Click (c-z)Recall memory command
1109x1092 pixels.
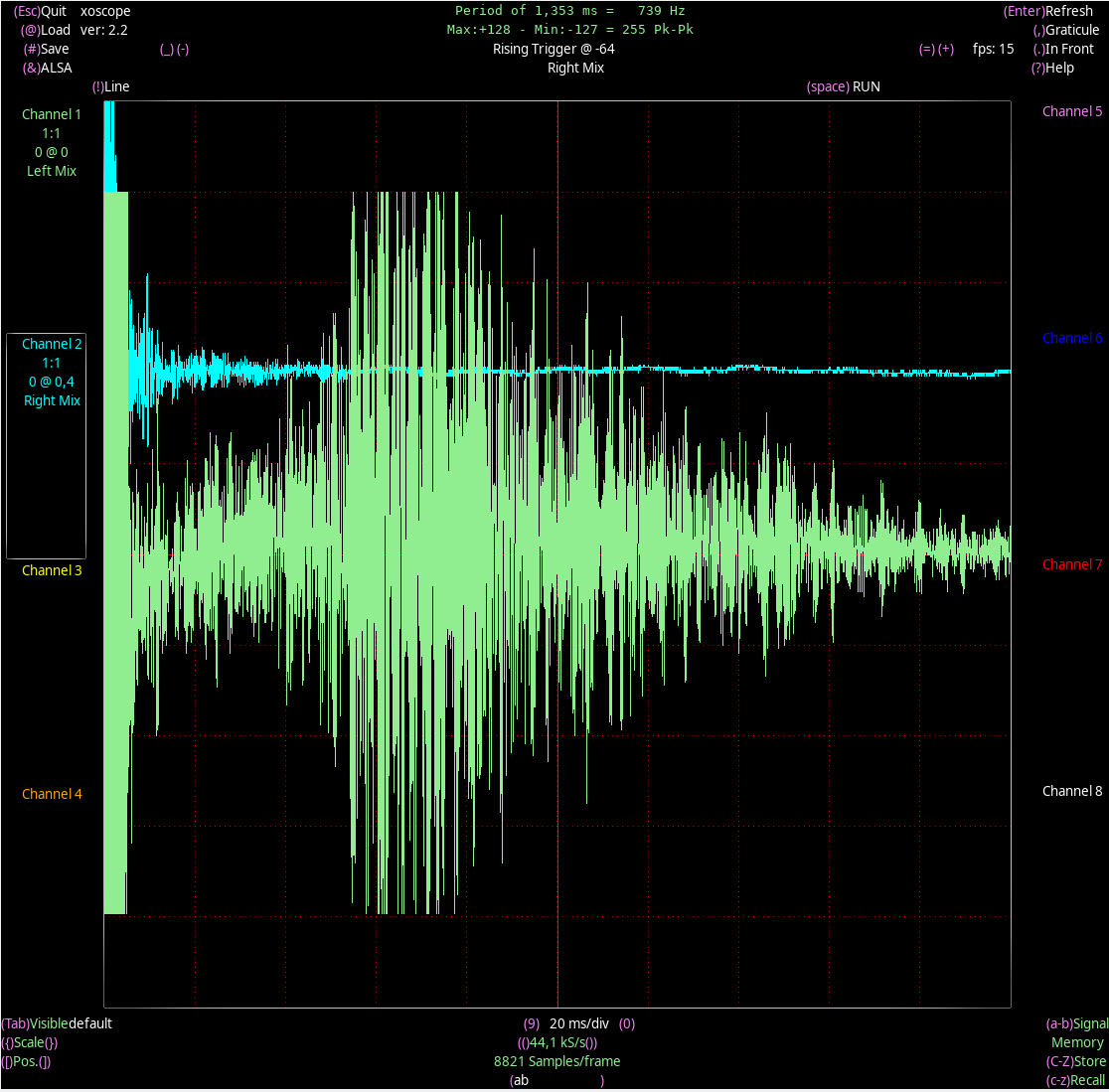tap(1075, 1081)
